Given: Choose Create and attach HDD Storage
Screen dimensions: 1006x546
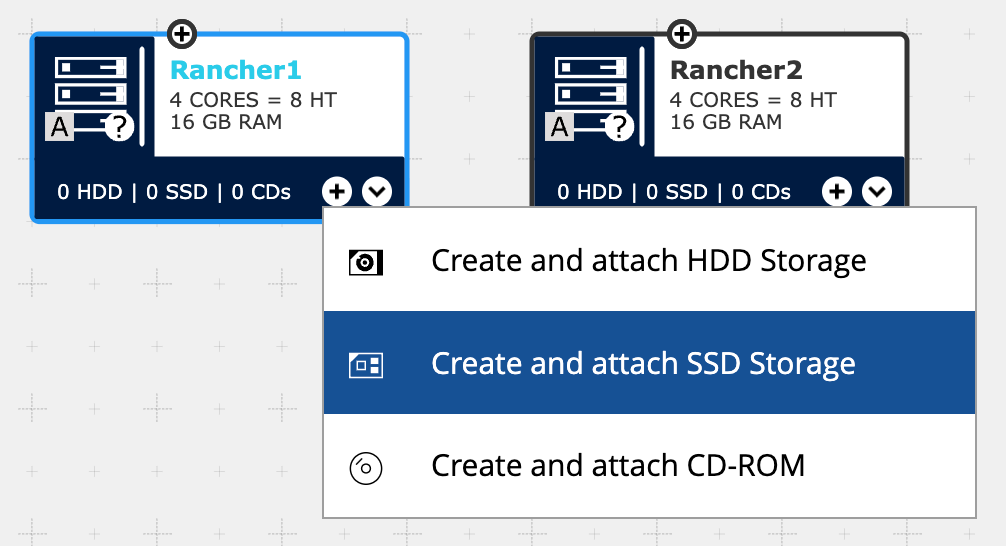Looking at the screenshot, I should click(x=648, y=261).
